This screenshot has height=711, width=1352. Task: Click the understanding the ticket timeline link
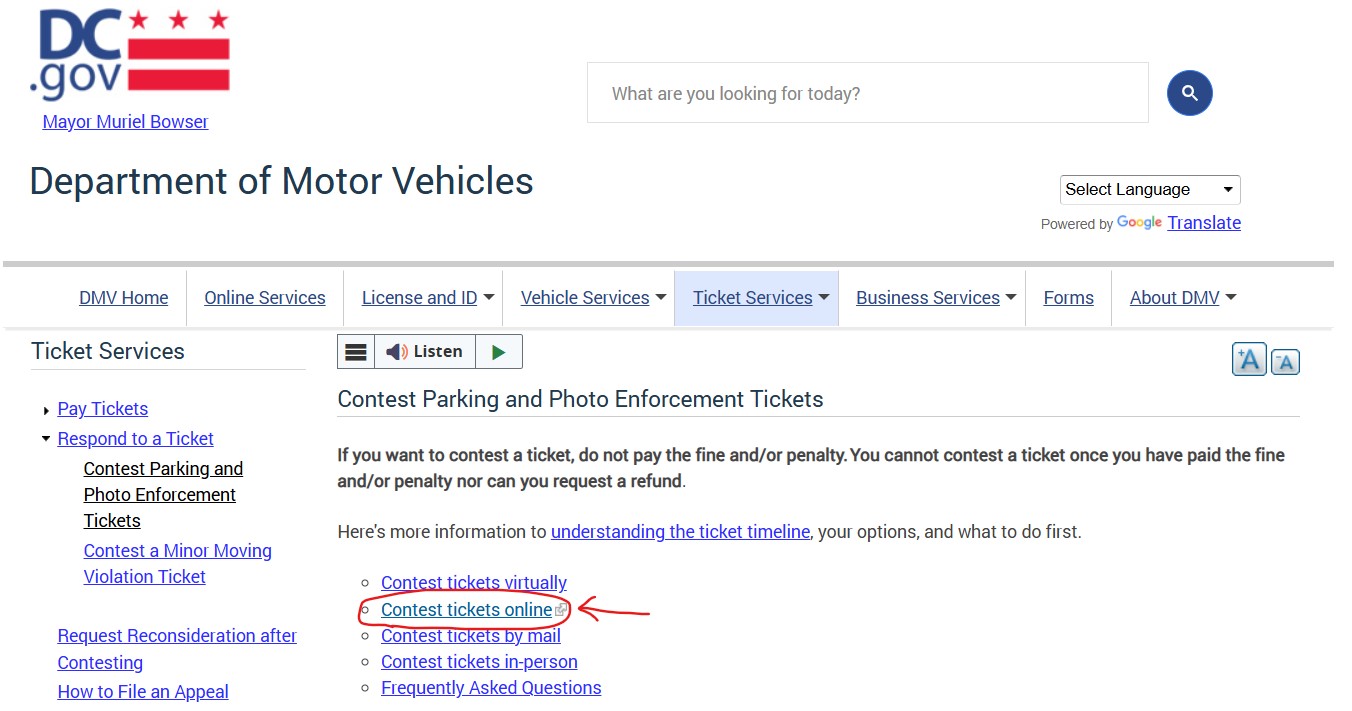coord(680,531)
